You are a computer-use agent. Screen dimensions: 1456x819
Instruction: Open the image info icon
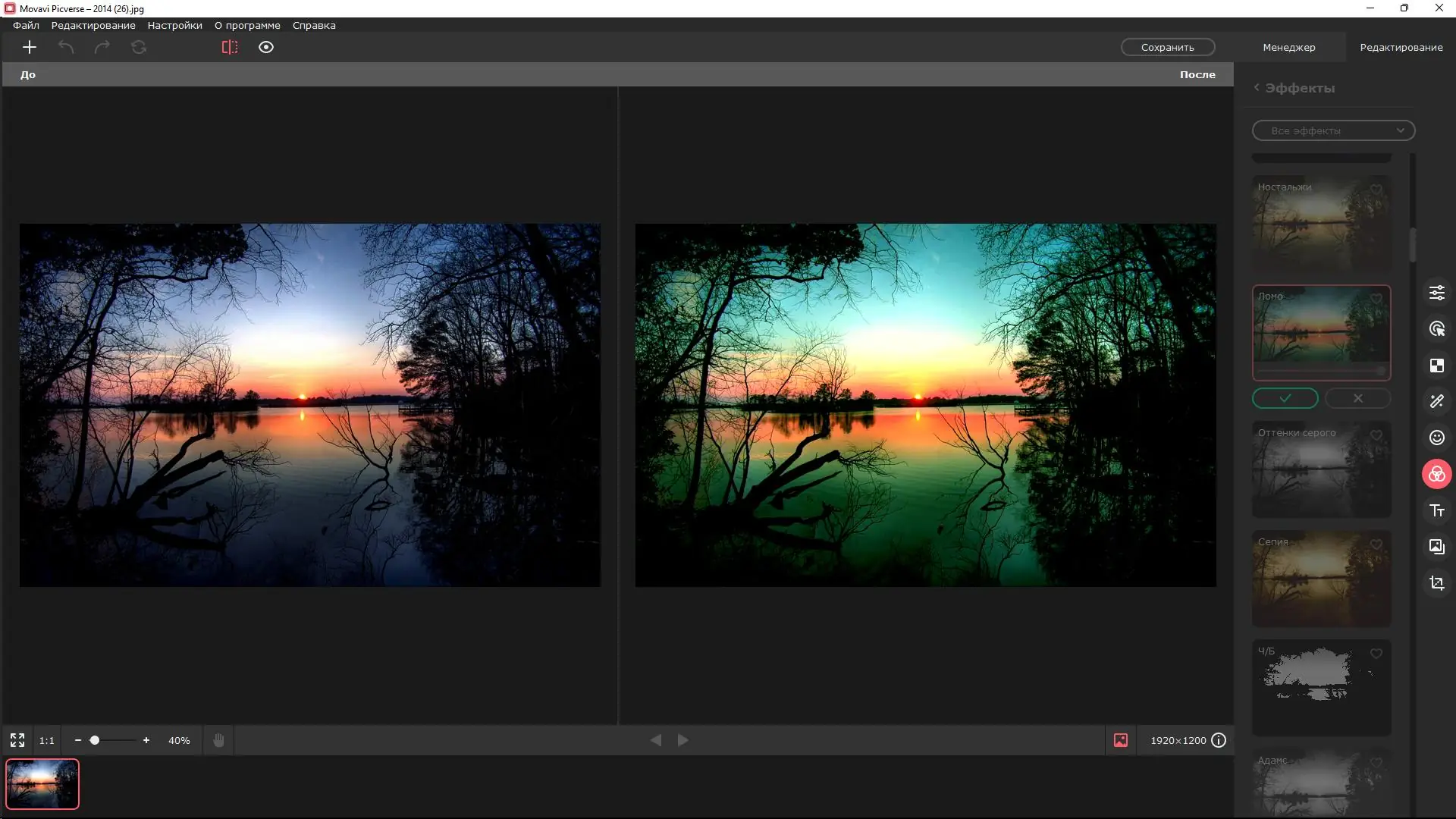[1219, 740]
